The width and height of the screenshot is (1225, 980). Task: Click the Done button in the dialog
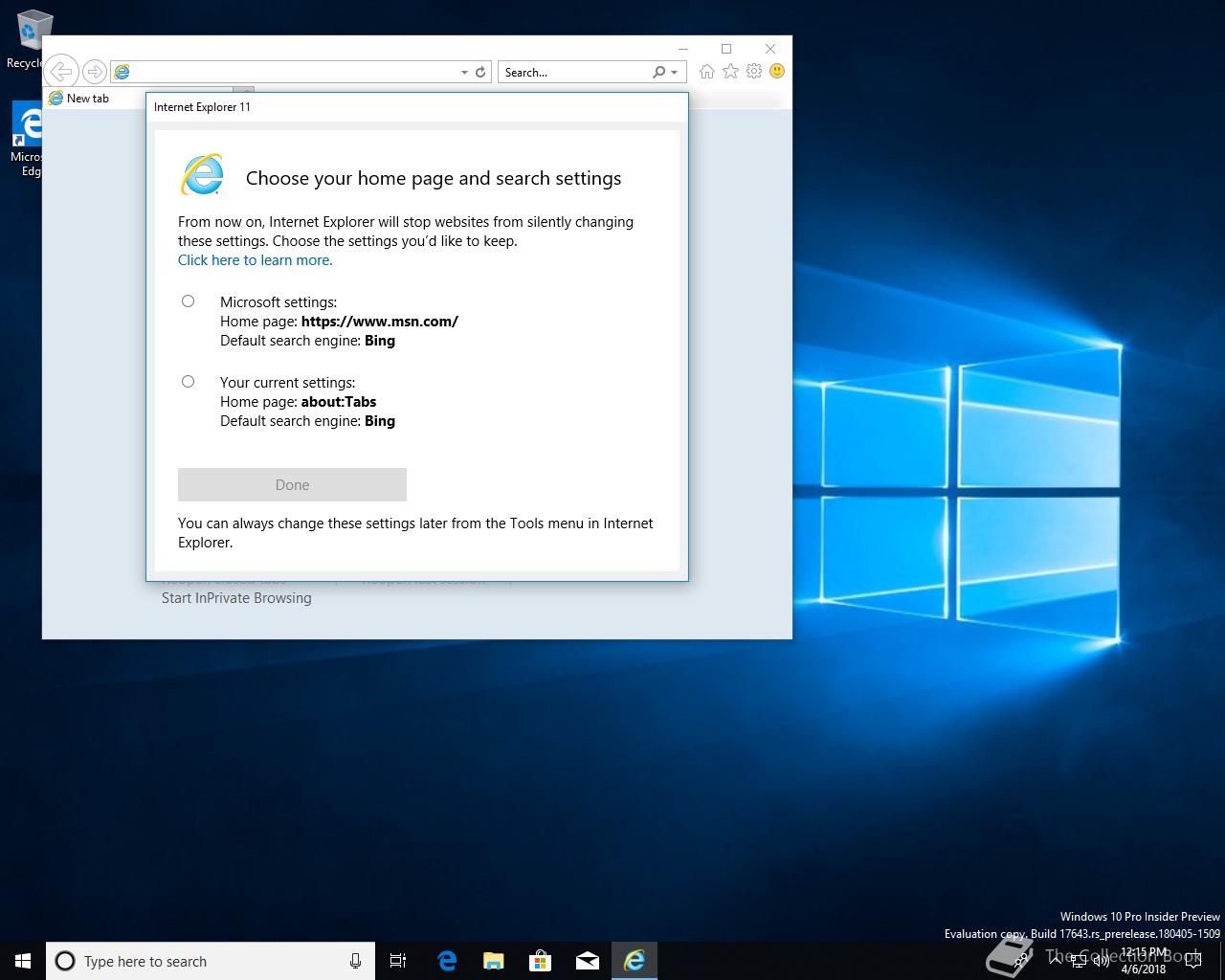click(292, 484)
